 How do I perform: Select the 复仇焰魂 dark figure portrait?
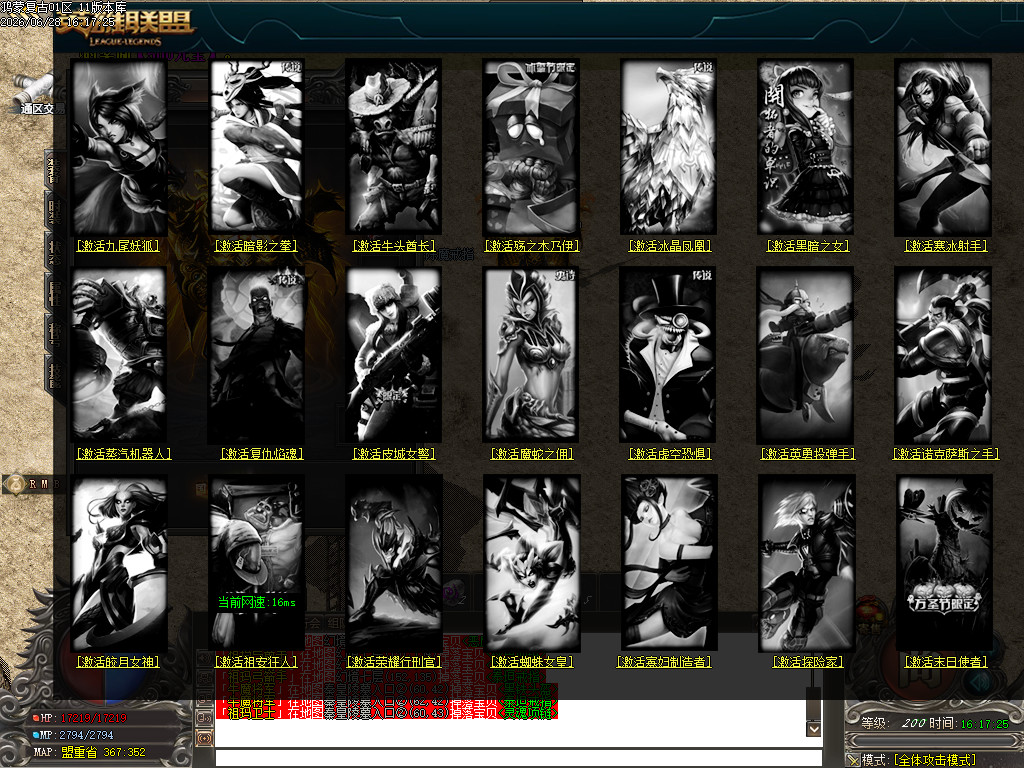257,355
